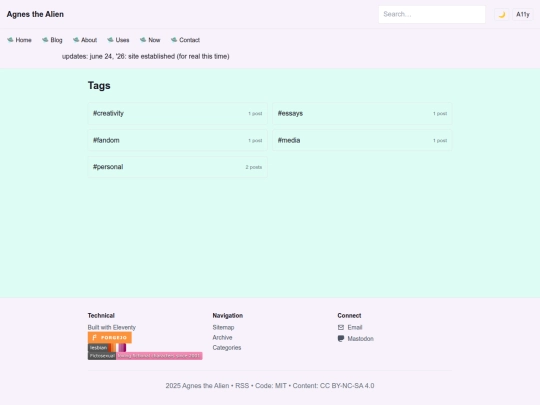The height and width of the screenshot is (405, 540).
Task: View posts tagged #personal
Action: tap(177, 167)
